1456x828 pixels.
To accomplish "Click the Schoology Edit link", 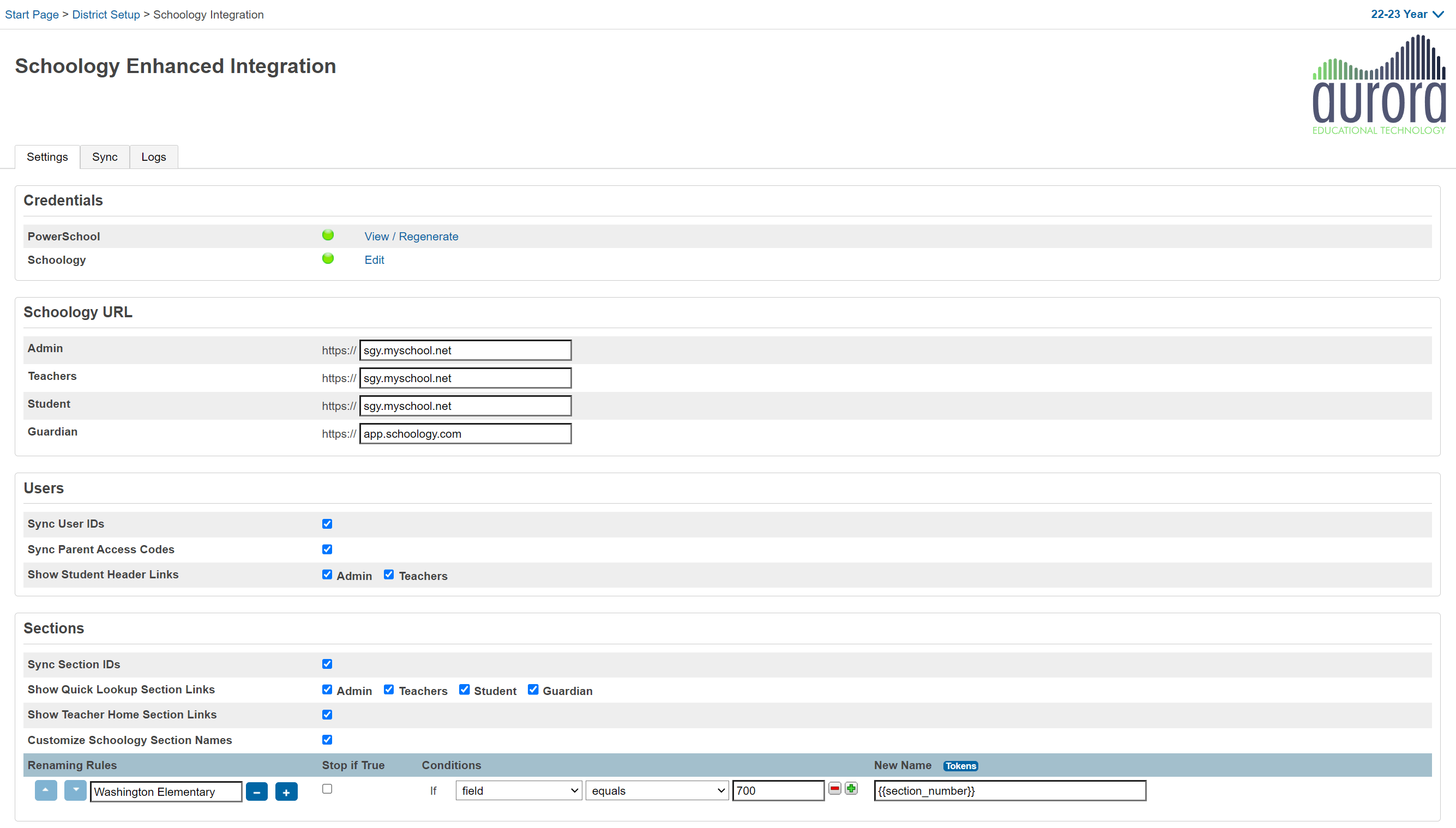I will (x=374, y=260).
